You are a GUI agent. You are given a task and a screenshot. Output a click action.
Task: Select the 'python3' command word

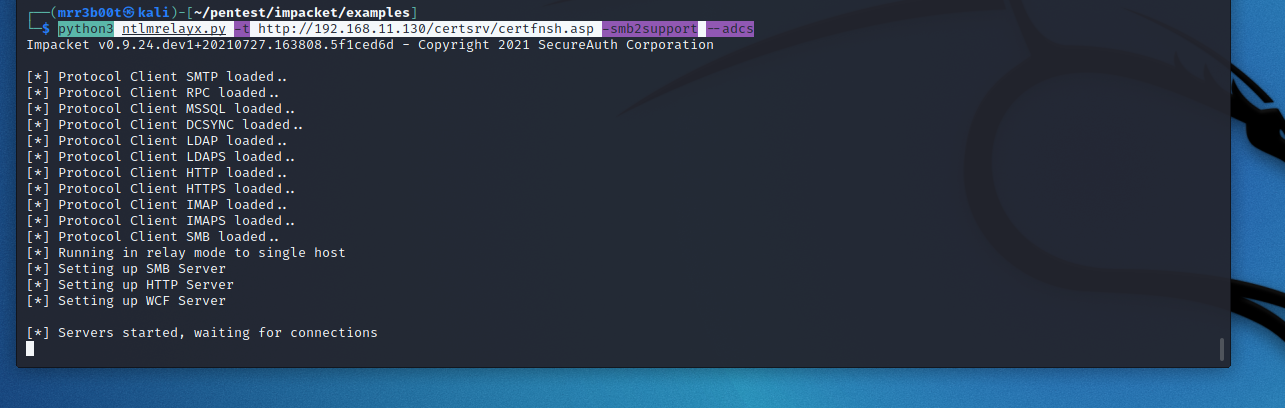(85, 29)
